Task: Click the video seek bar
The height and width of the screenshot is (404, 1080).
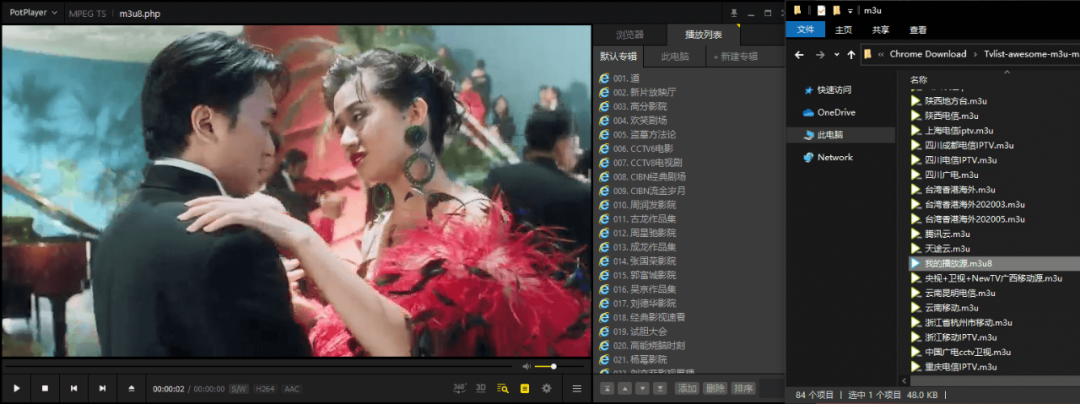Action: point(259,366)
